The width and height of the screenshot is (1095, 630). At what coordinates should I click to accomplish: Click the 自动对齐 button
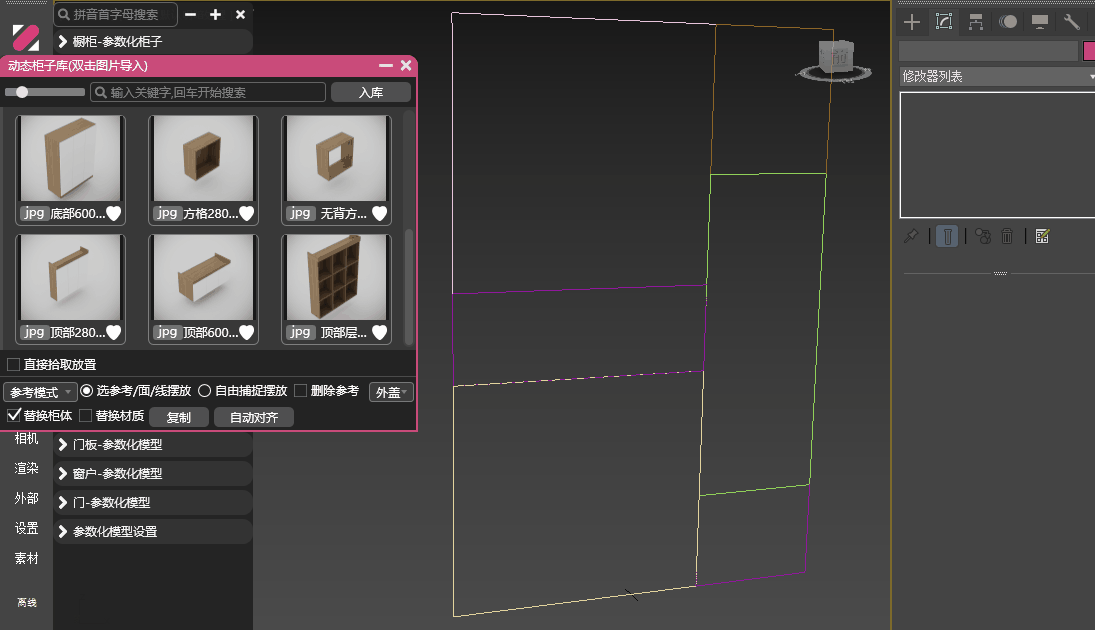[254, 417]
